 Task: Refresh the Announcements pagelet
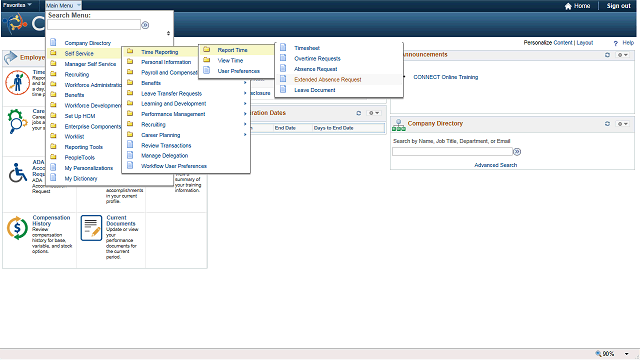607,55
